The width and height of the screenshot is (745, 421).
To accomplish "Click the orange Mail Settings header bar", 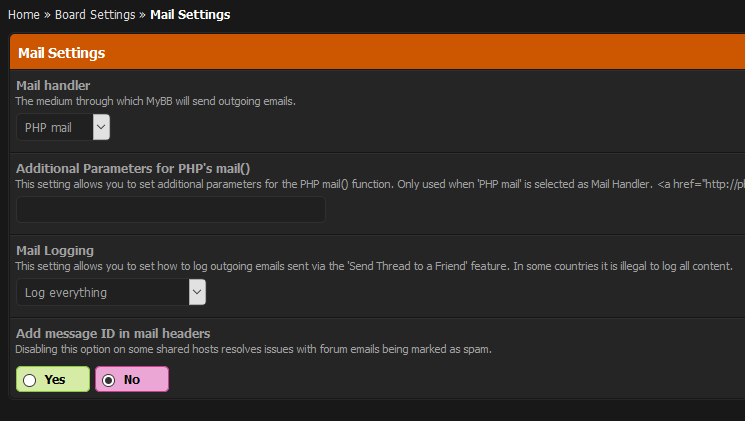I will [x=377, y=52].
